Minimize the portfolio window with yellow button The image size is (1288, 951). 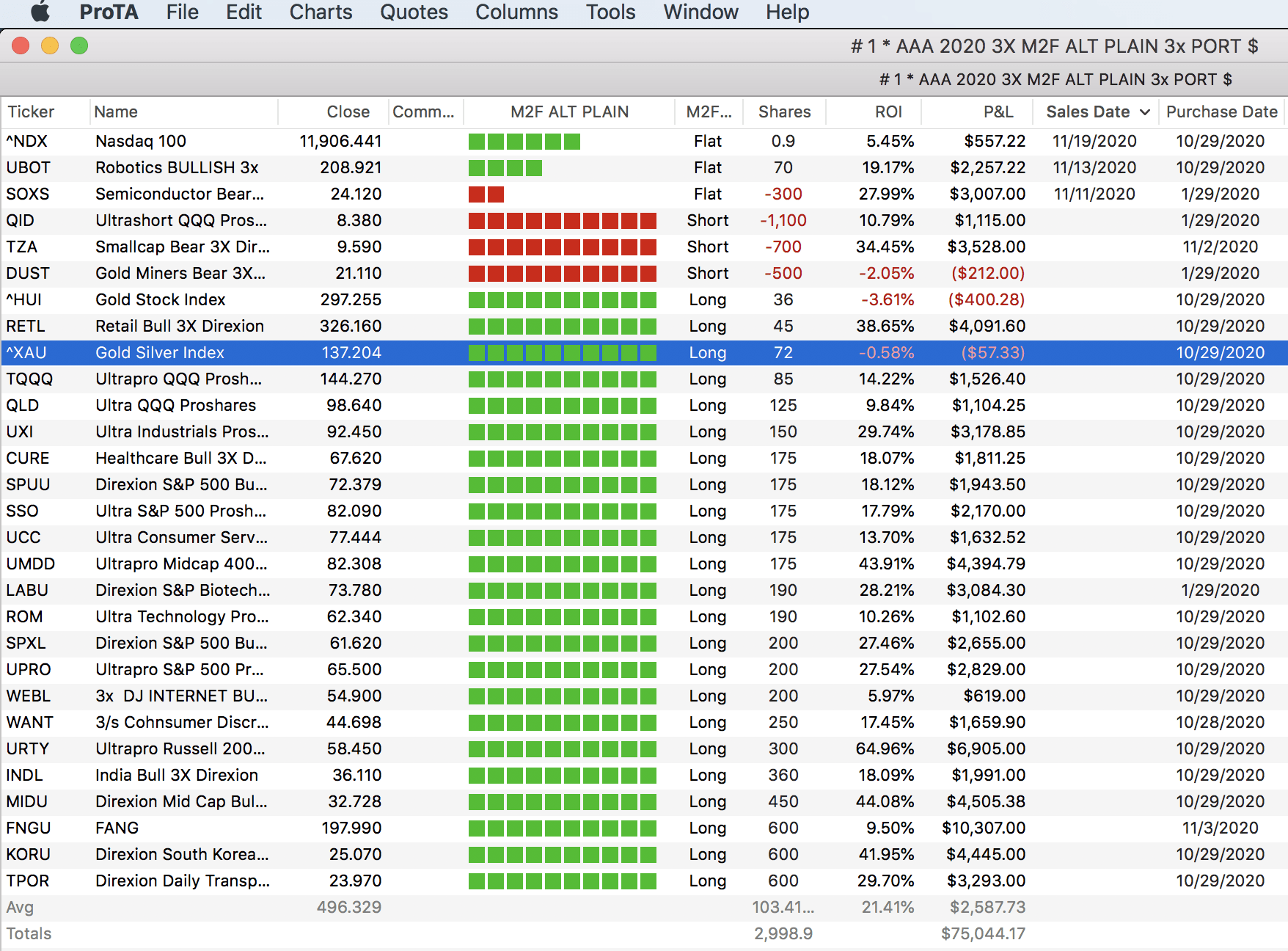(x=50, y=45)
